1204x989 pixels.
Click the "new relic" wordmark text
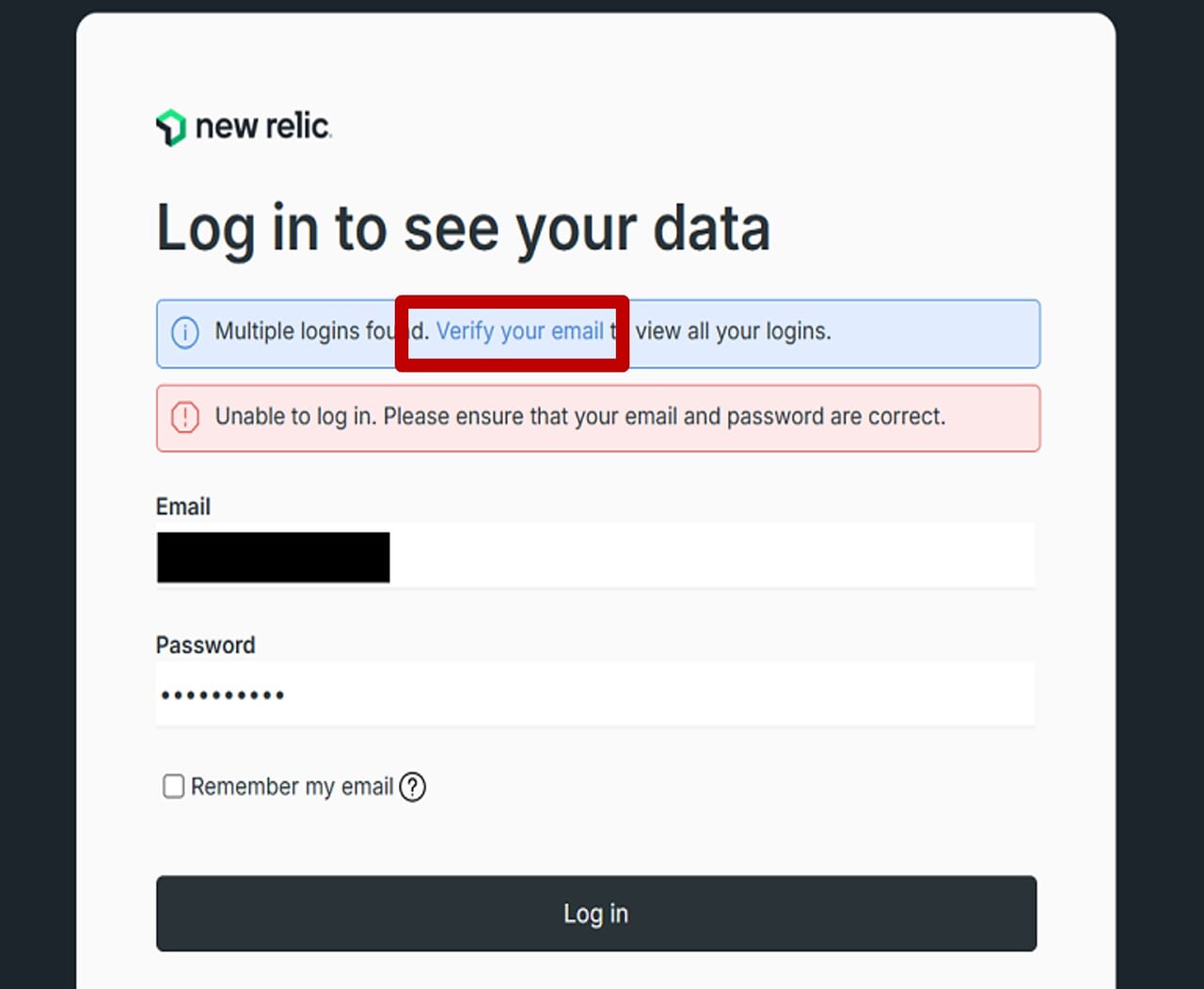click(262, 126)
